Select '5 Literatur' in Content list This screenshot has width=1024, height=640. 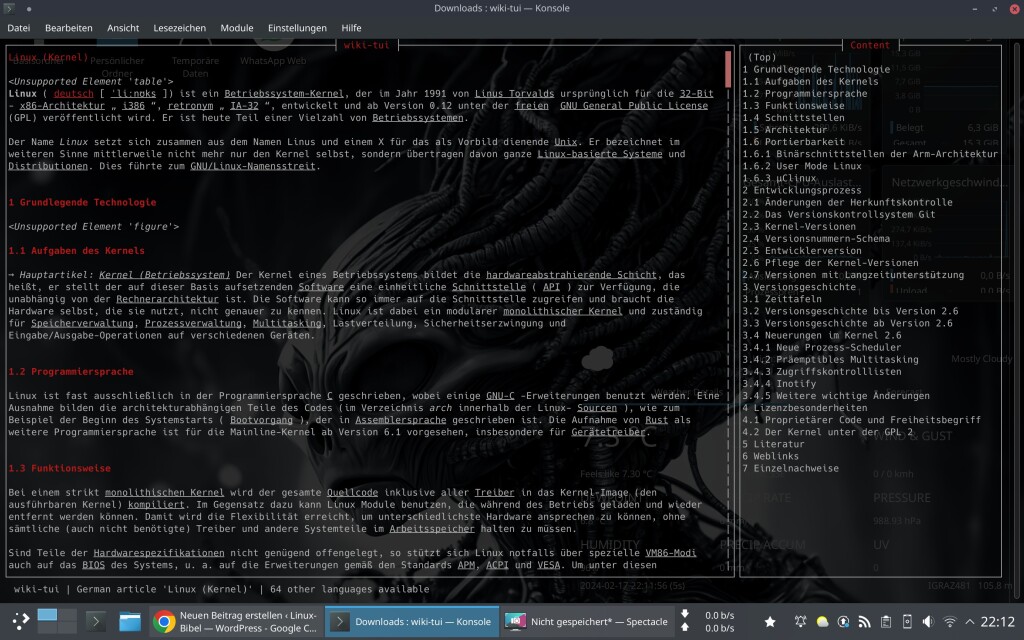(x=773, y=444)
